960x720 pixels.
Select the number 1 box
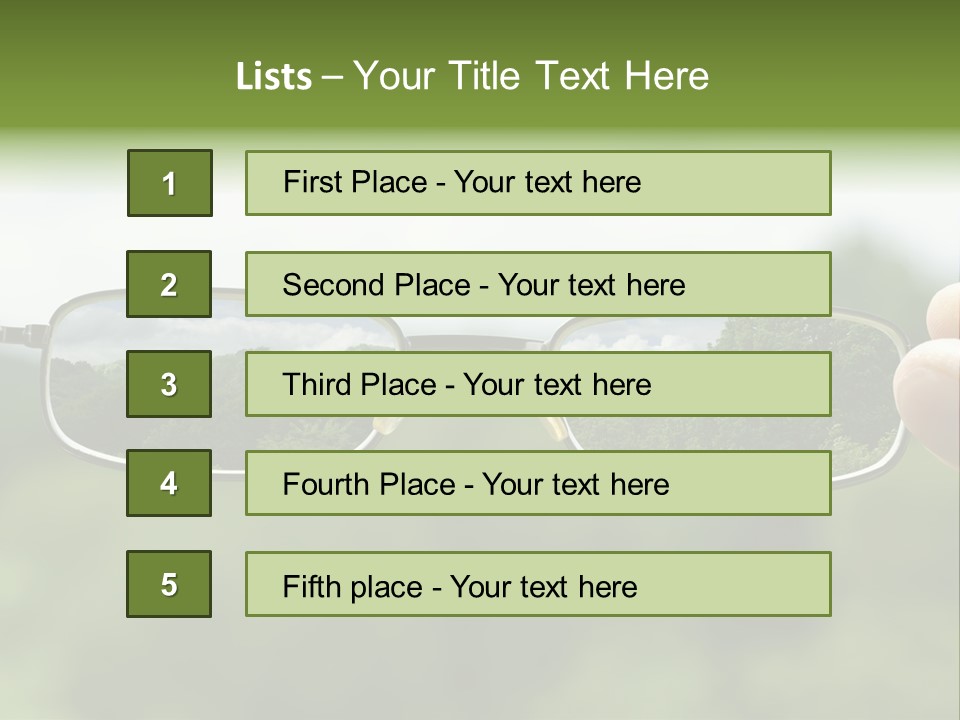pyautogui.click(x=169, y=183)
